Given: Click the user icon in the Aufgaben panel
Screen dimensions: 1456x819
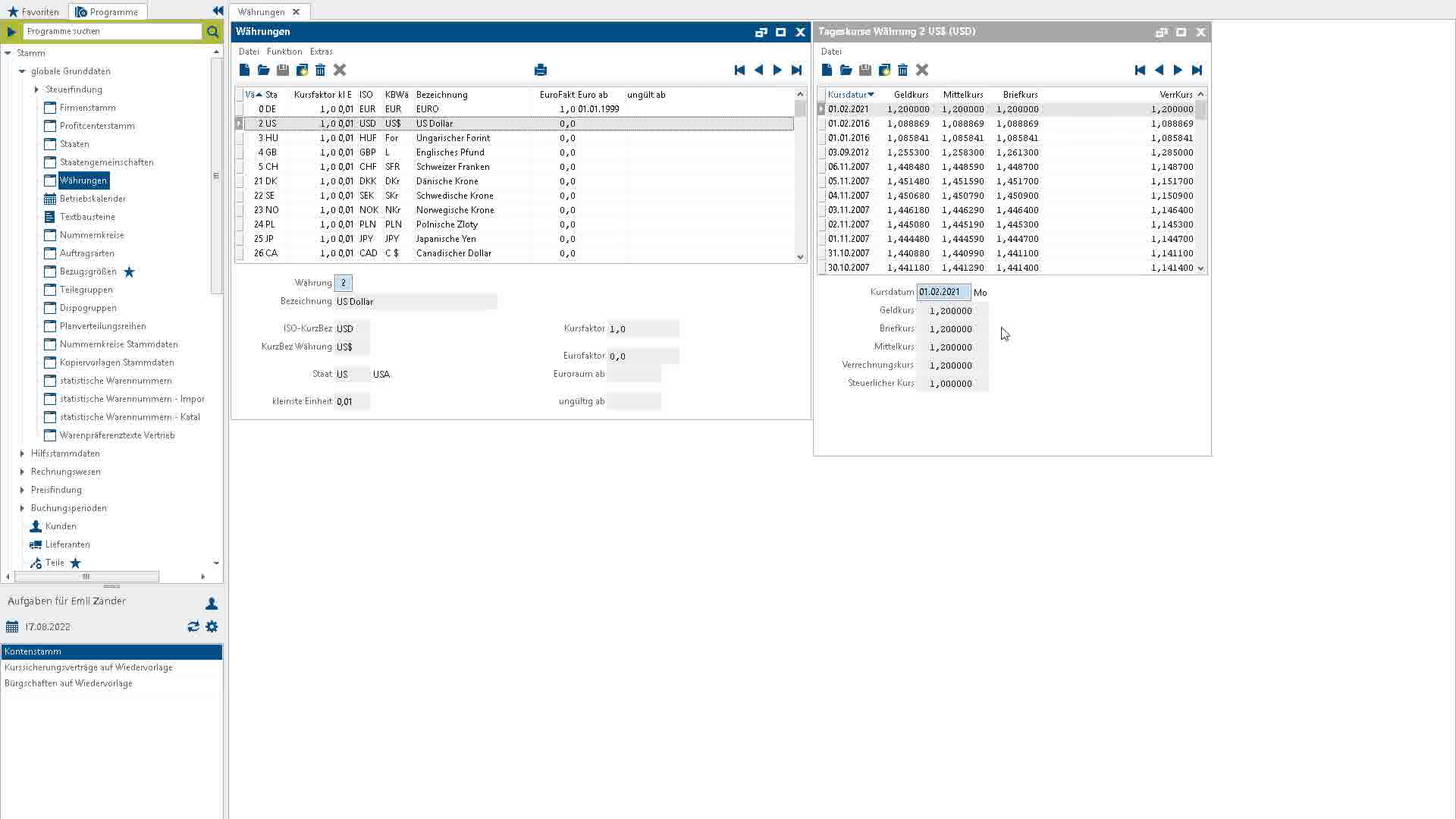Looking at the screenshot, I should pyautogui.click(x=212, y=604).
